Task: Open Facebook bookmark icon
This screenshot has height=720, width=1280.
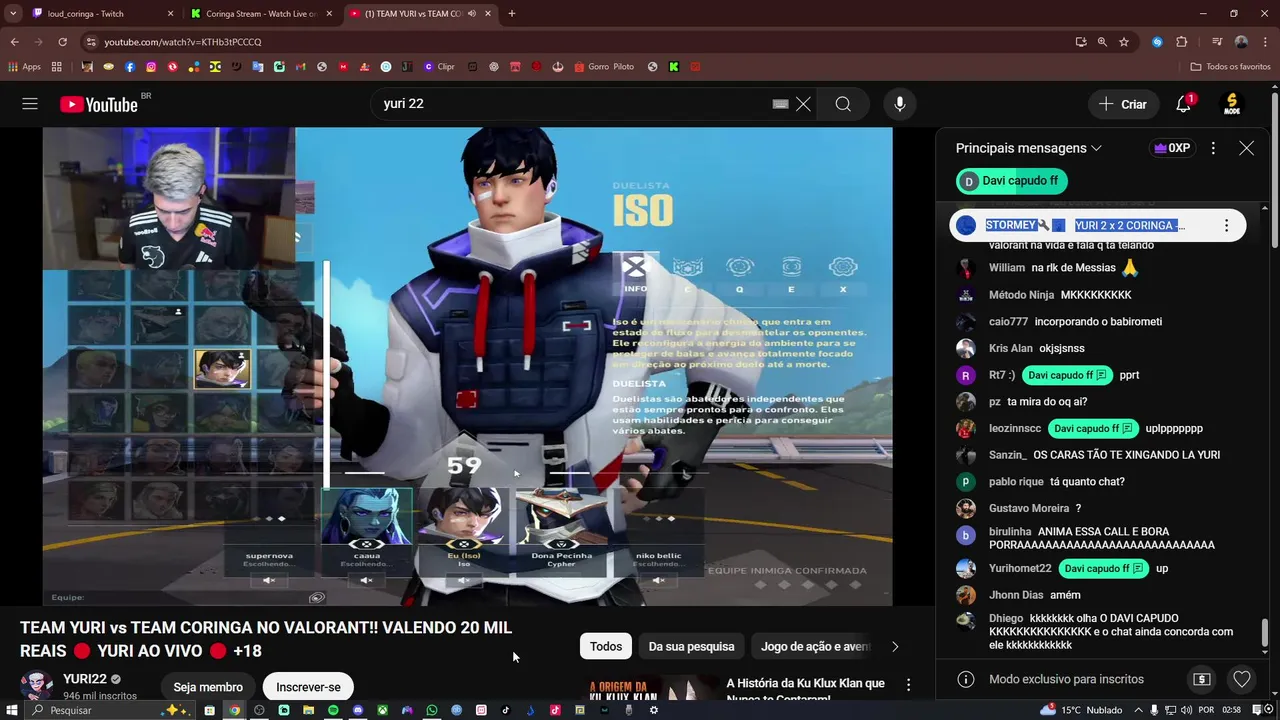Action: coord(130,67)
